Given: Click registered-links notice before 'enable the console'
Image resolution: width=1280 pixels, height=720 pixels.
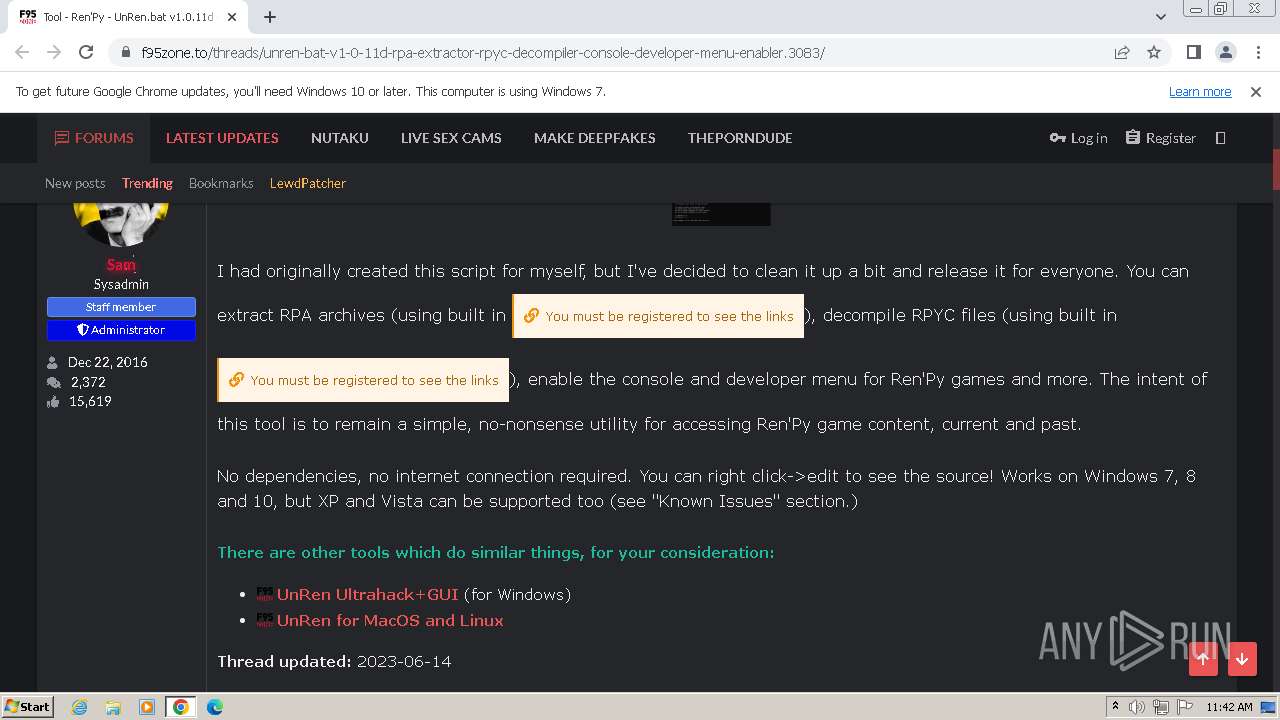Looking at the screenshot, I should 363,380.
